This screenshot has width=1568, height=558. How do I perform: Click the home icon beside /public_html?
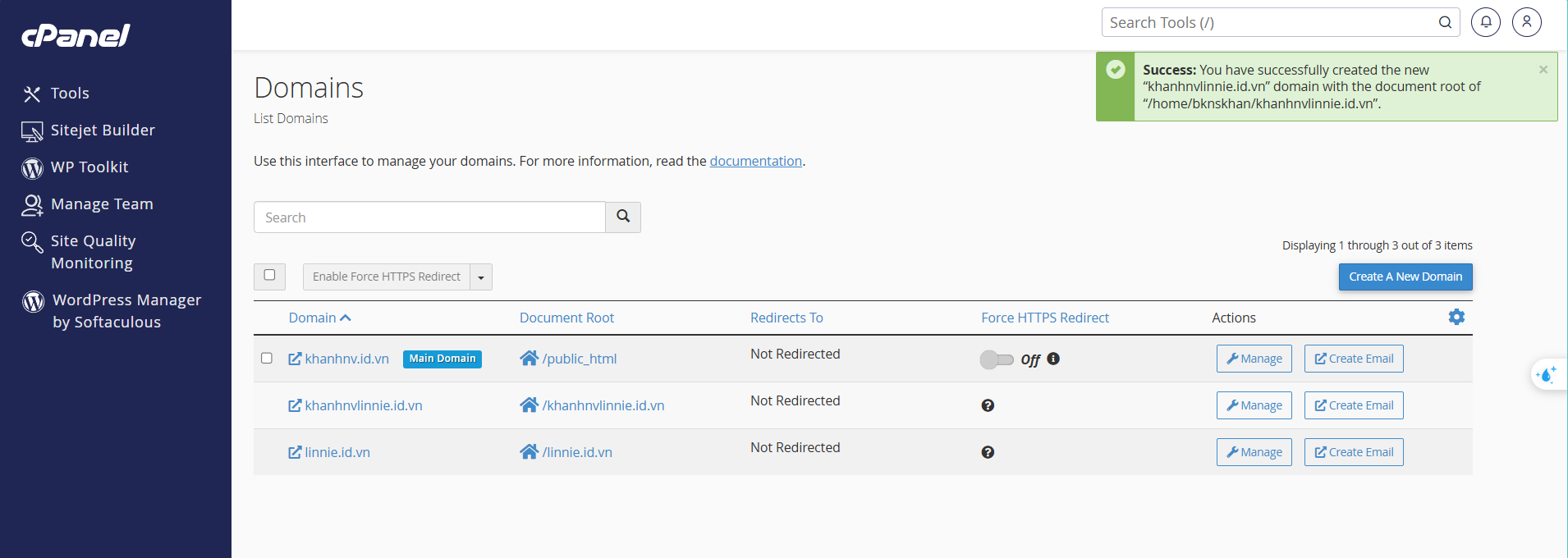[529, 359]
